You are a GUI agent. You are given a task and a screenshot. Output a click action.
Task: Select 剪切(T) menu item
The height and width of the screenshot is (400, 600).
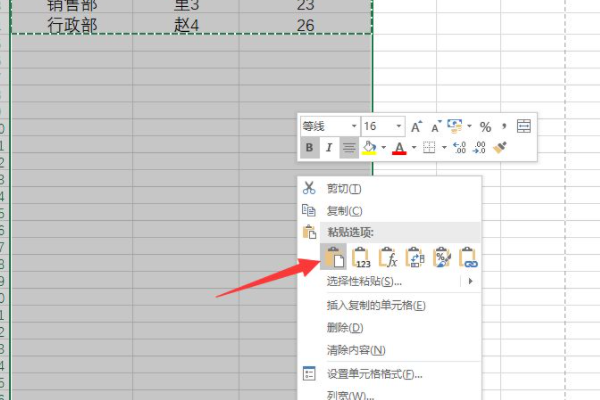point(344,188)
